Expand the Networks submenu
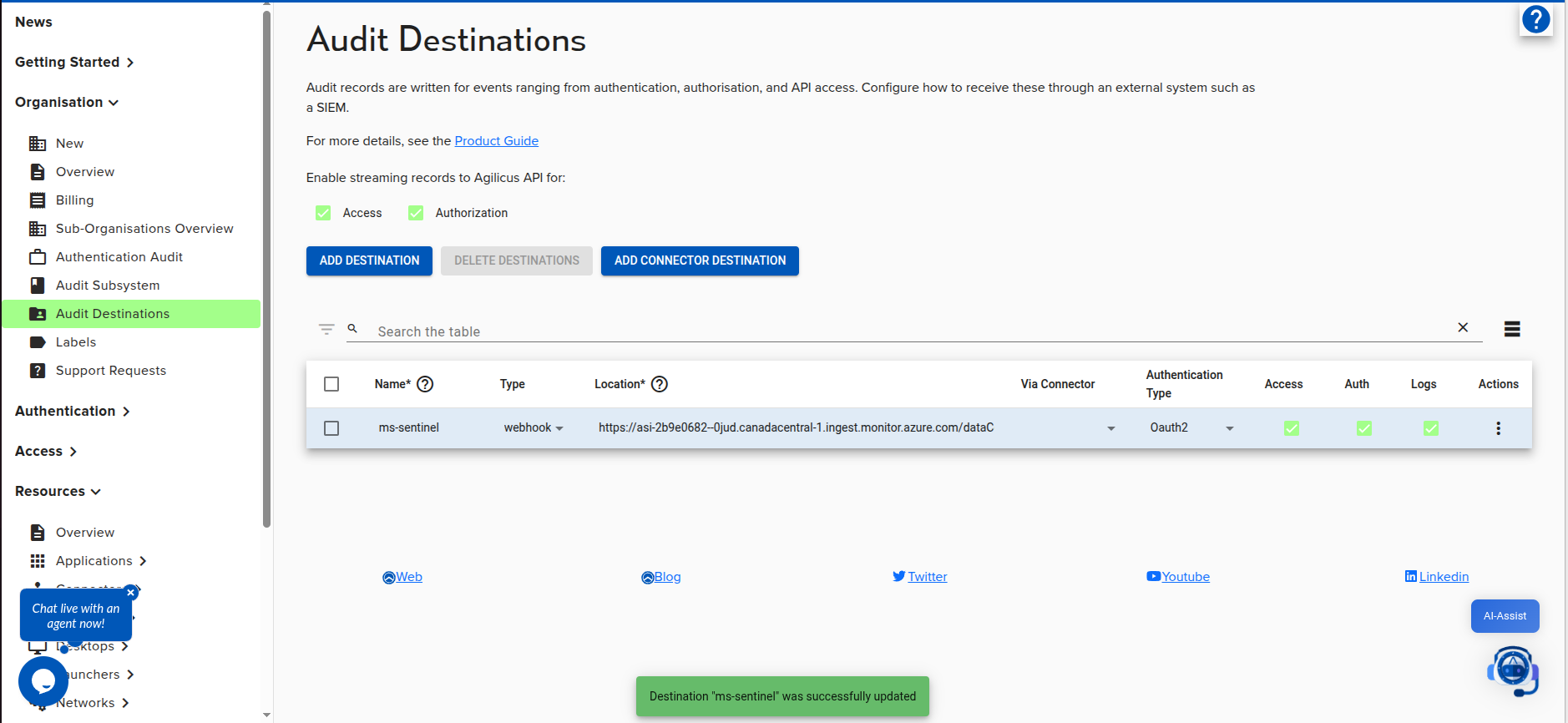1568x723 pixels. point(125,703)
